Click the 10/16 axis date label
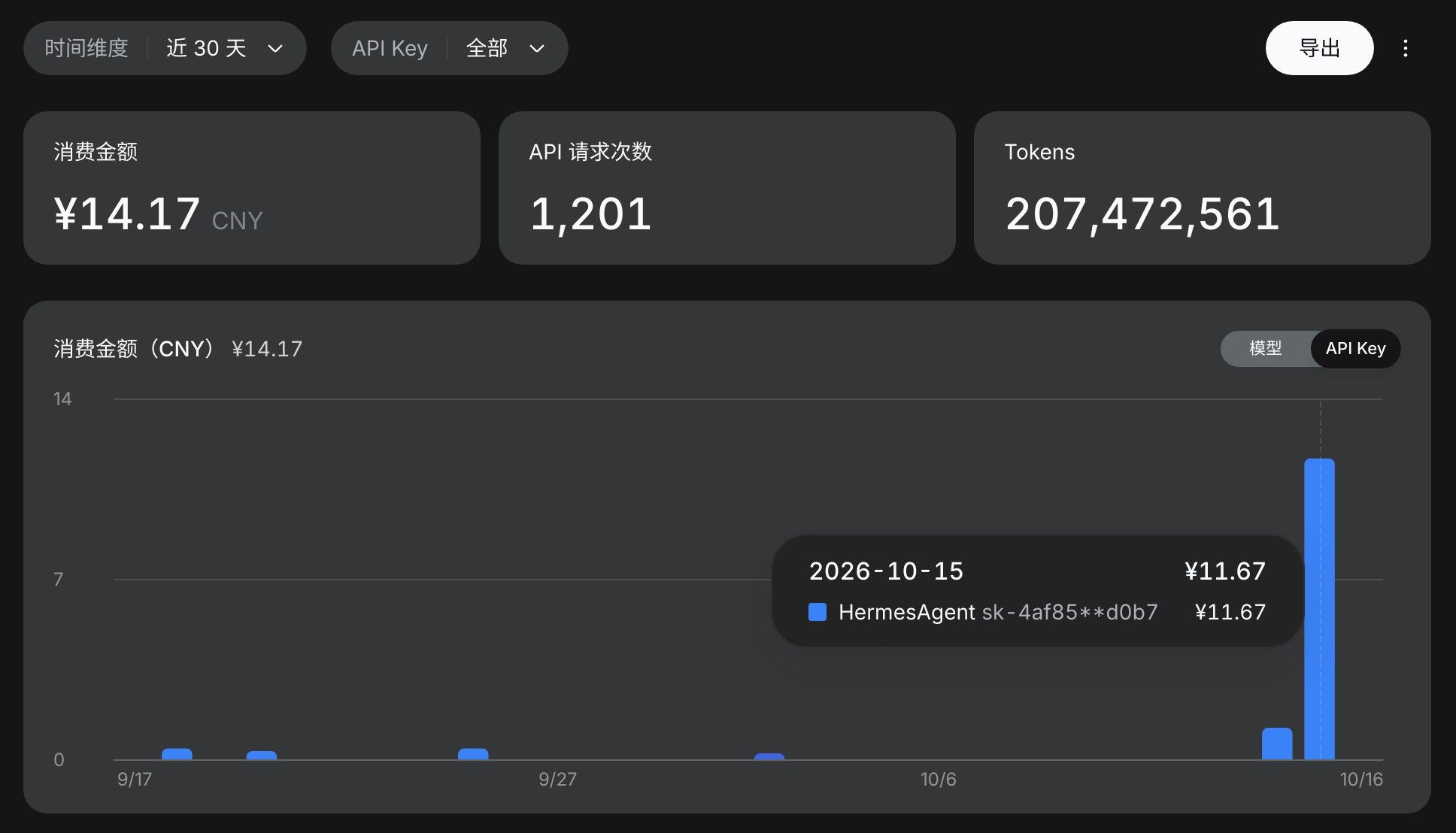The image size is (1456, 833). pos(1361,780)
